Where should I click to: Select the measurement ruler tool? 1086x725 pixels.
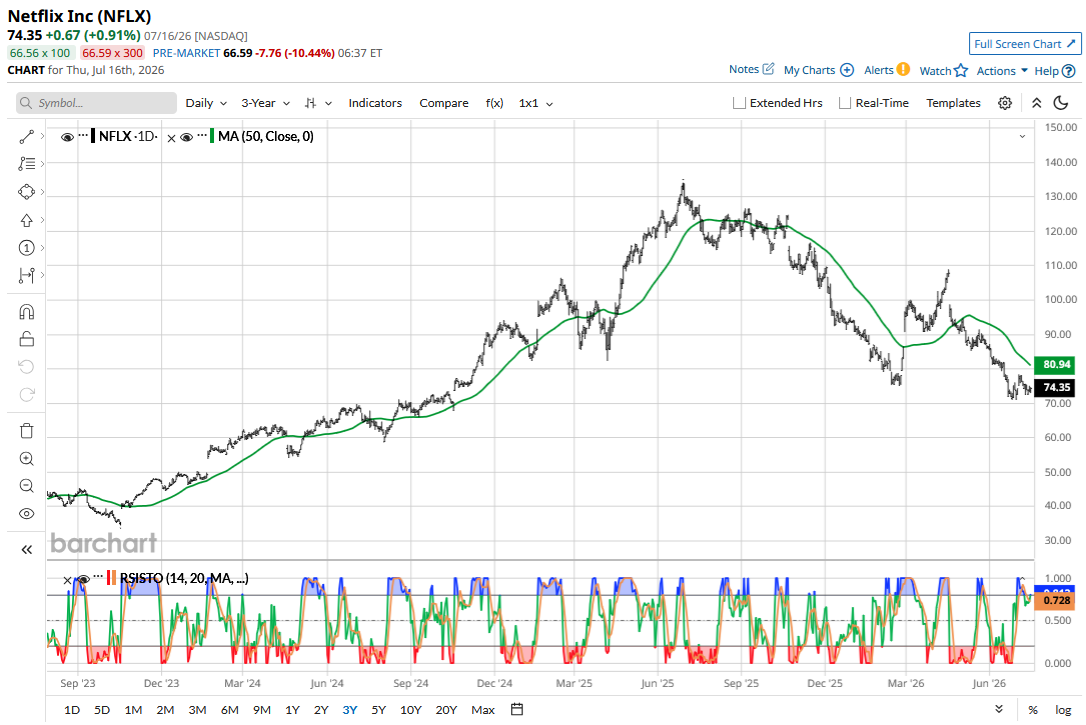click(26, 276)
